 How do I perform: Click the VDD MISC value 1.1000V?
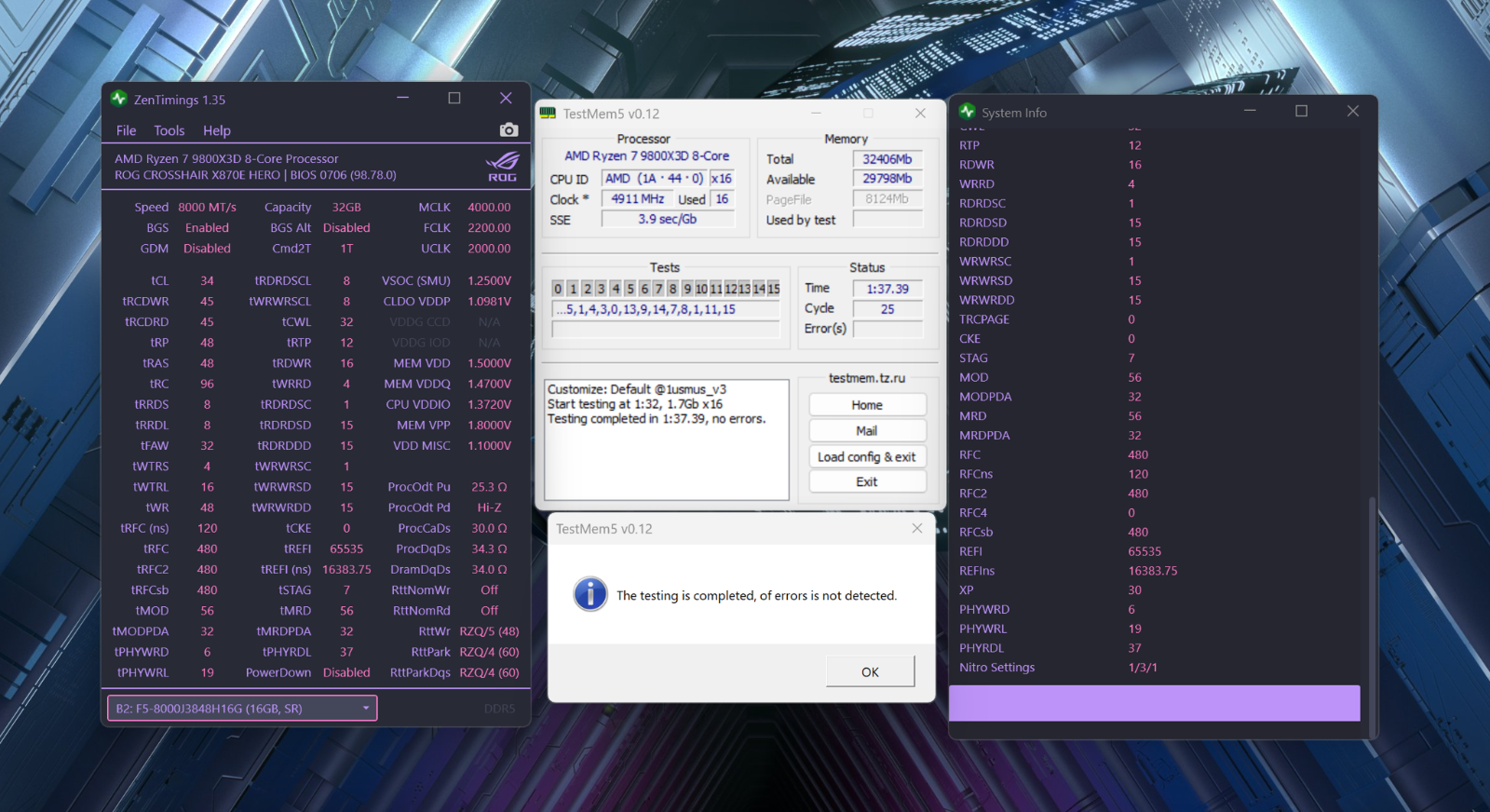coord(489,446)
